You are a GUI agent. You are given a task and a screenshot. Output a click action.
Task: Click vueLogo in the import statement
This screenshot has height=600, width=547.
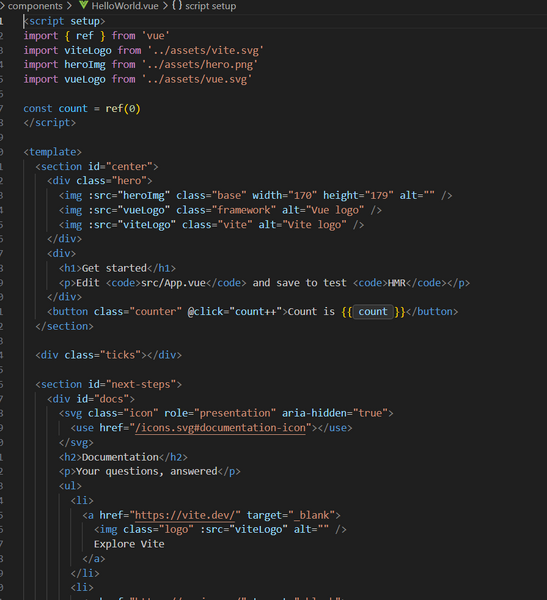click(85, 79)
